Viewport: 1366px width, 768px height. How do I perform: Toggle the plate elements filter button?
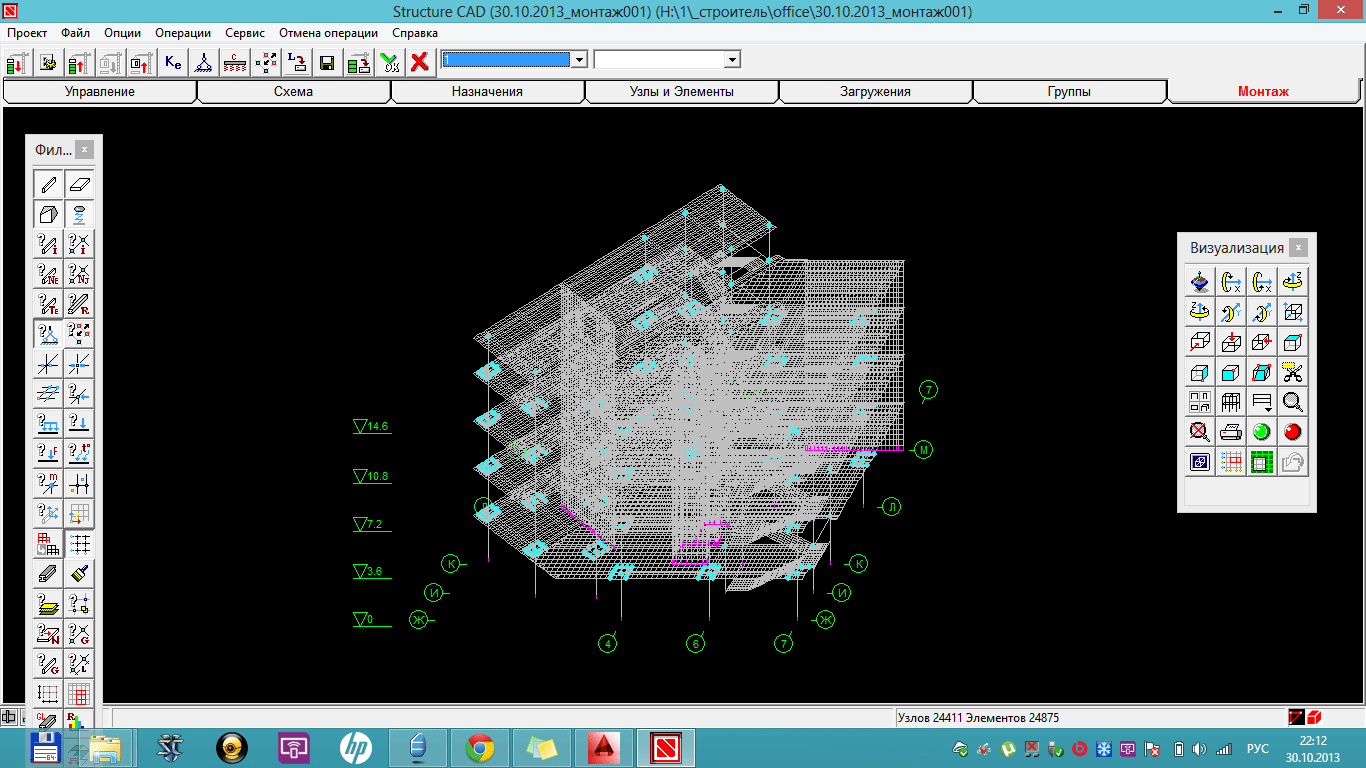[80, 184]
